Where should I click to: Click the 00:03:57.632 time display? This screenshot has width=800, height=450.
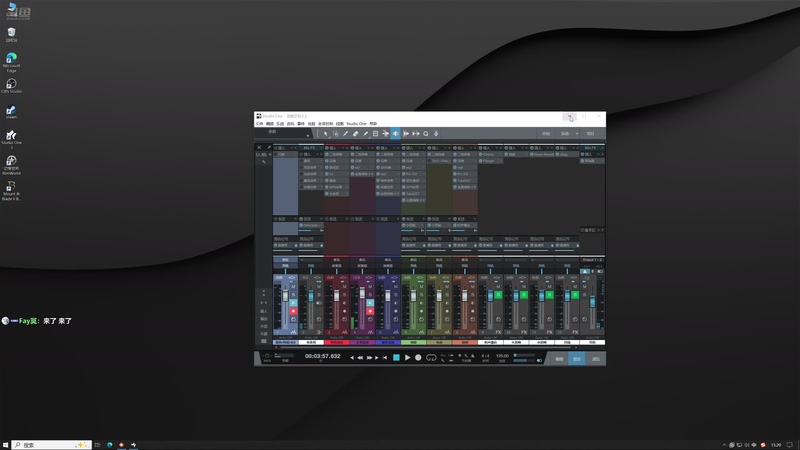323,356
